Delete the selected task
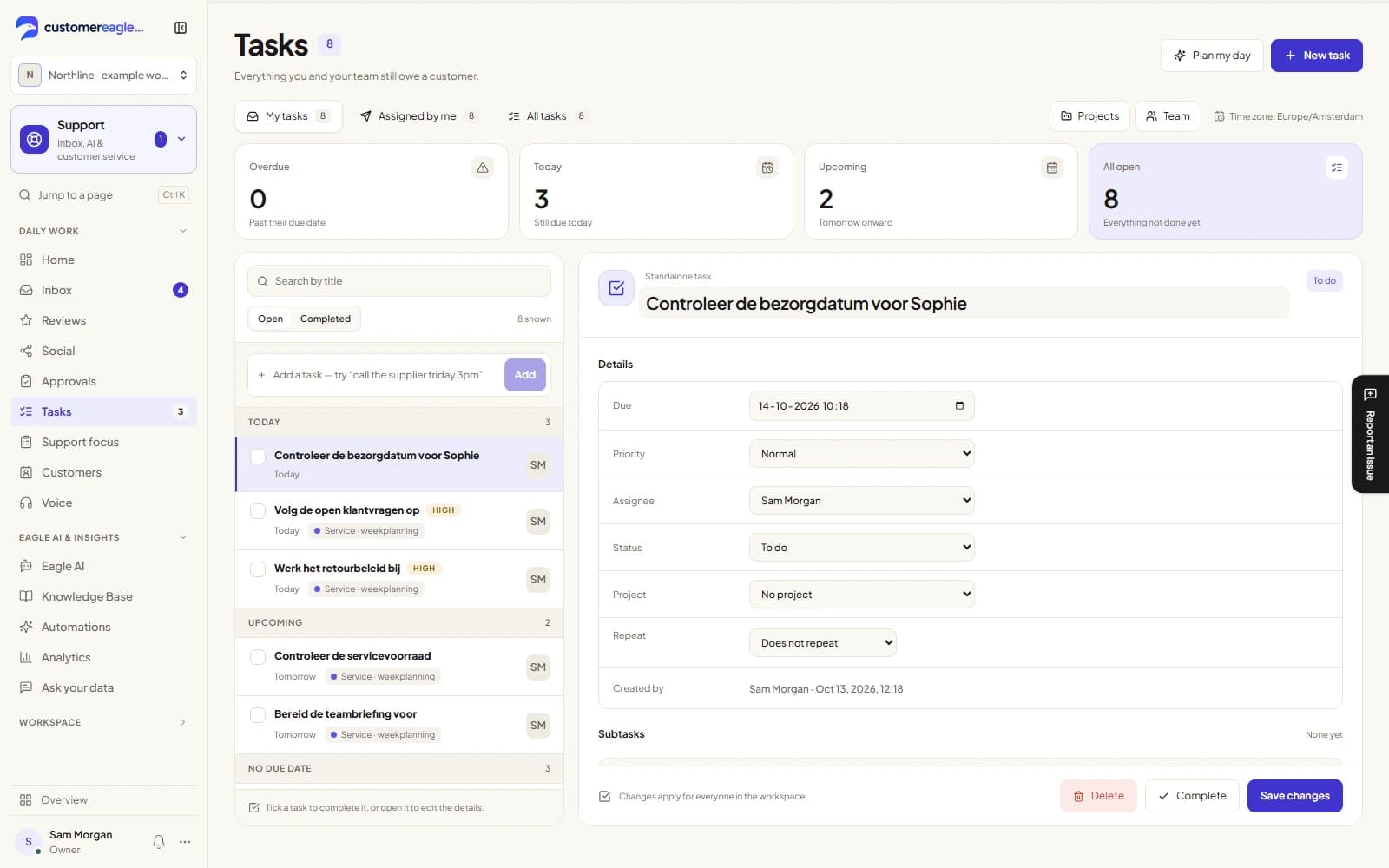1389x868 pixels. pyautogui.click(x=1098, y=796)
